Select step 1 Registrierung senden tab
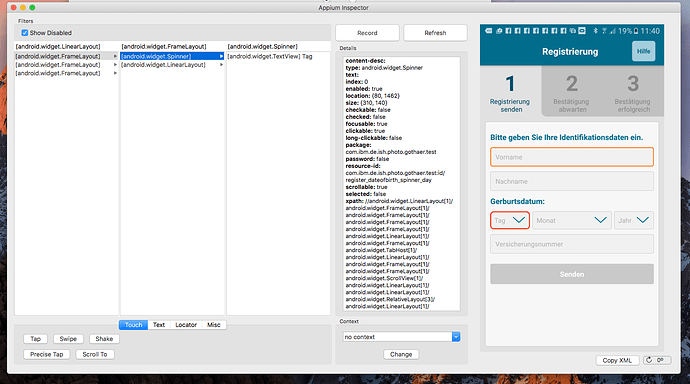690x384 pixels. point(510,91)
